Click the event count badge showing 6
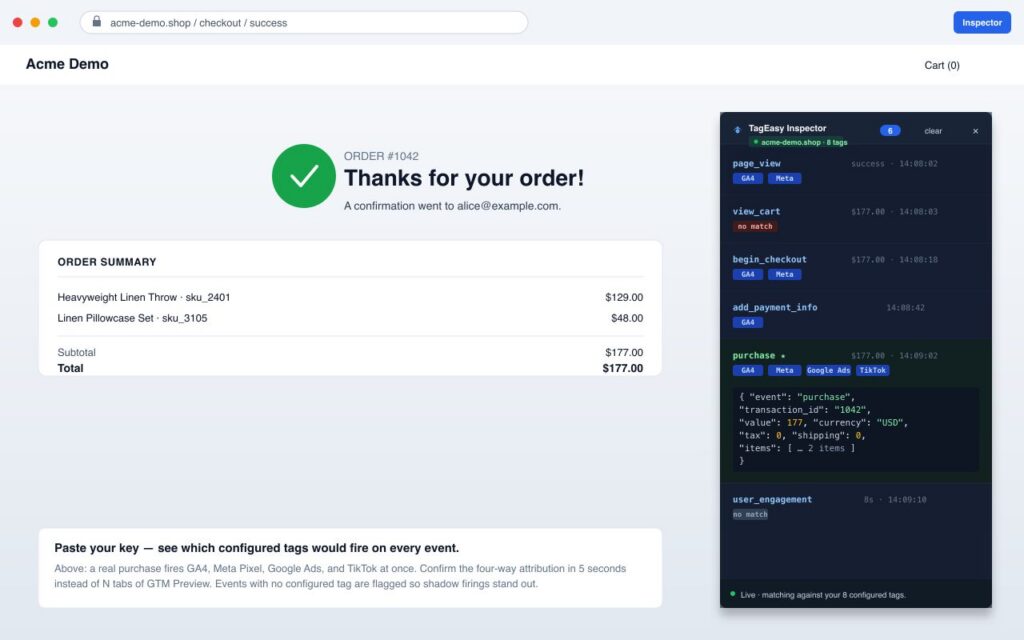1024x640 pixels. (889, 131)
